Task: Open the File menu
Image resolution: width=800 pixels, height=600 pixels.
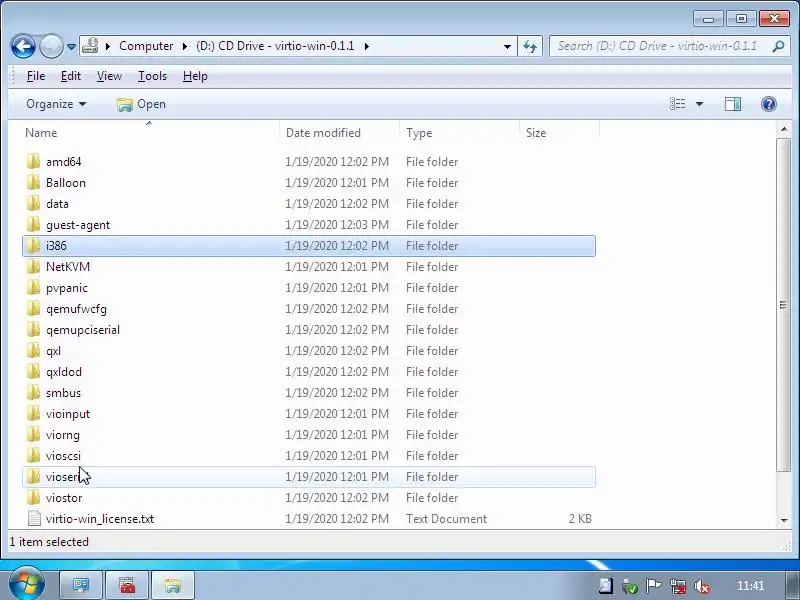Action: coord(36,76)
